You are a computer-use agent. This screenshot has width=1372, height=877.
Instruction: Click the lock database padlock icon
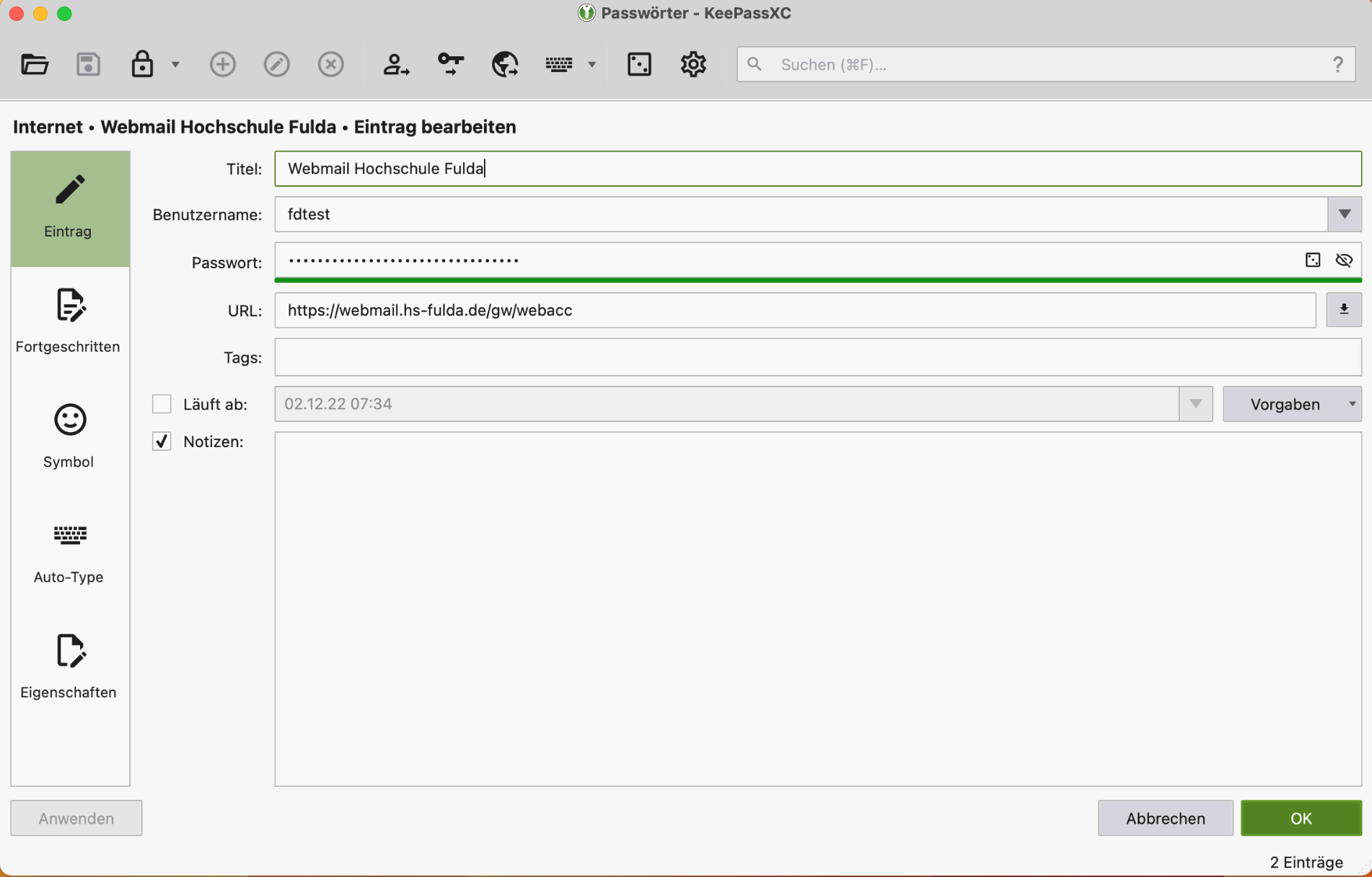tap(142, 65)
